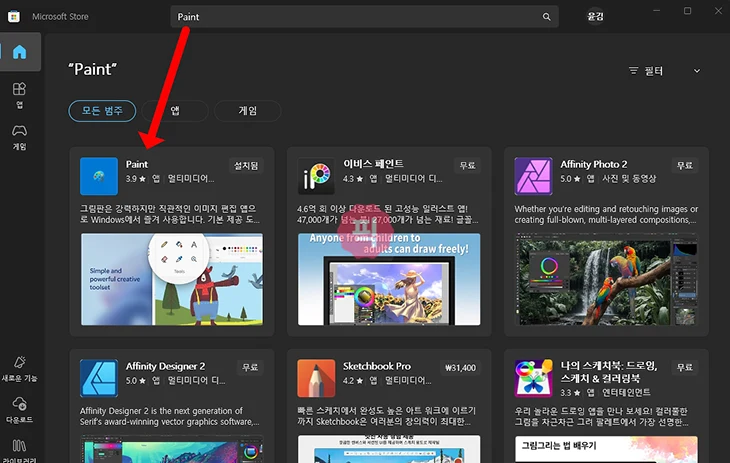Select the 게임 category tab
The height and width of the screenshot is (463, 730).
point(247,111)
